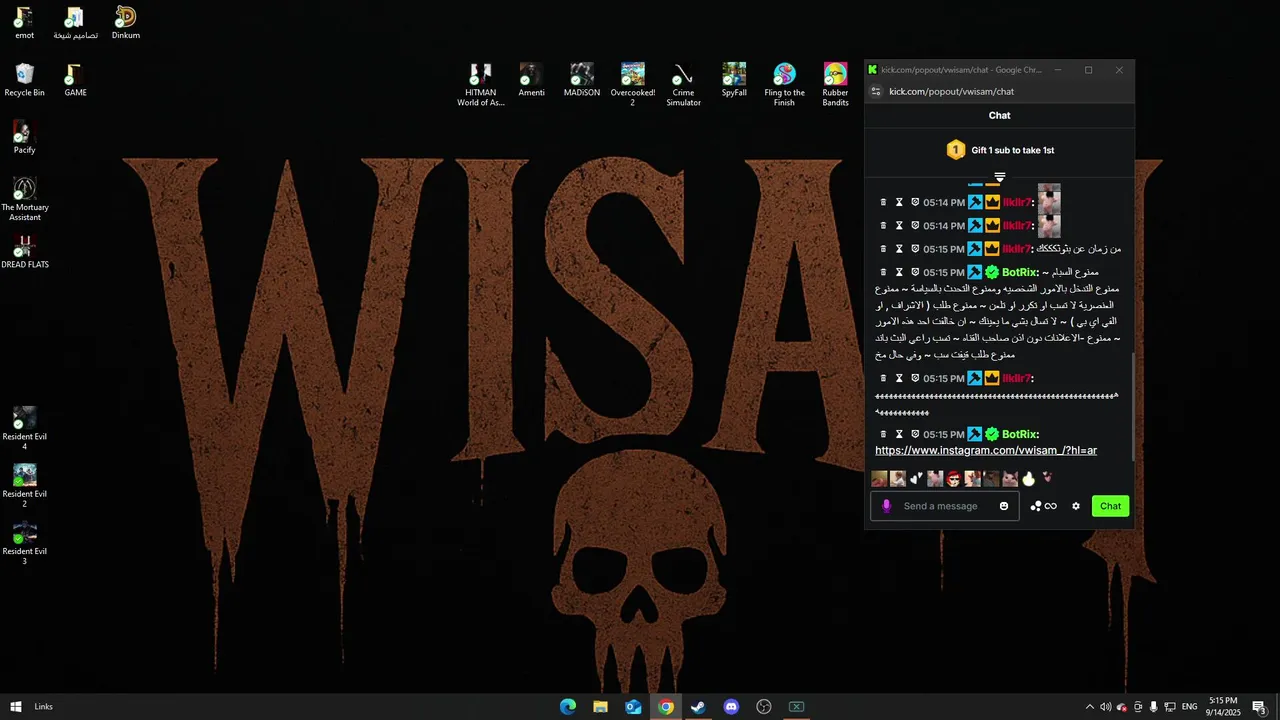Image resolution: width=1280 pixels, height=720 pixels.
Task: Delete llkllr7's arrows message with trash icon
Action: coord(883,378)
